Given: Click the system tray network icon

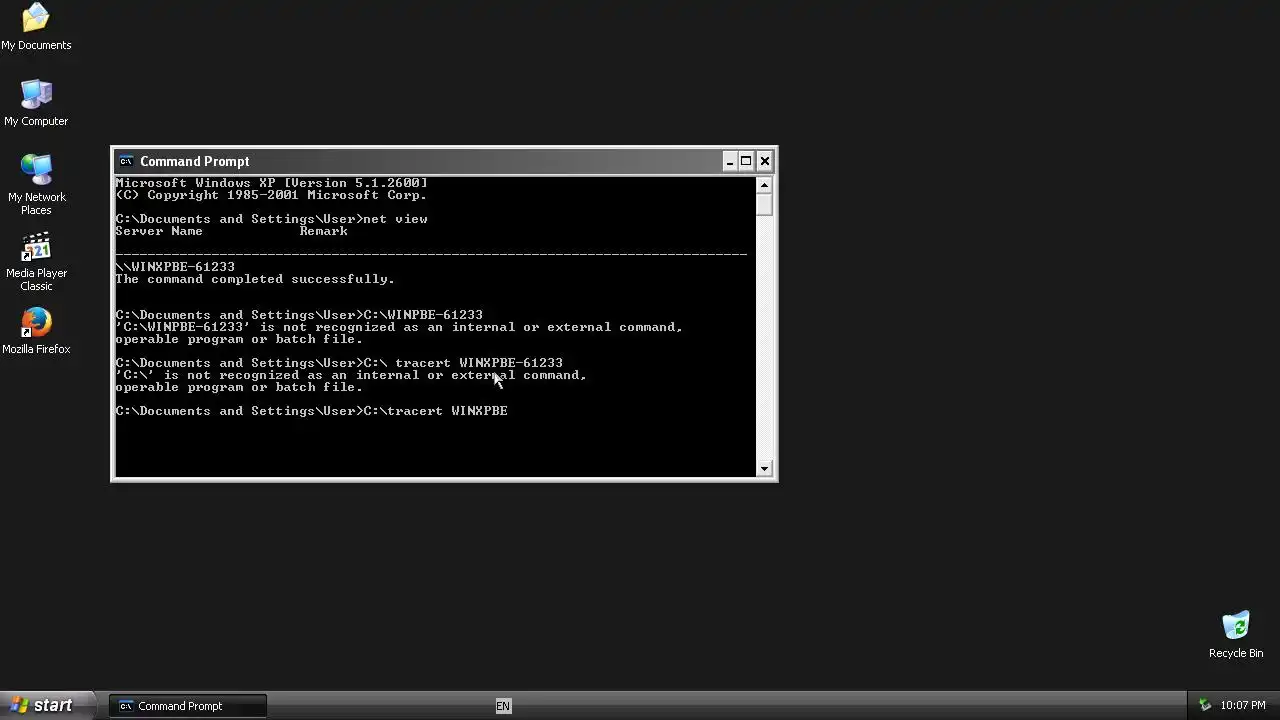Looking at the screenshot, I should pyautogui.click(x=1205, y=705).
